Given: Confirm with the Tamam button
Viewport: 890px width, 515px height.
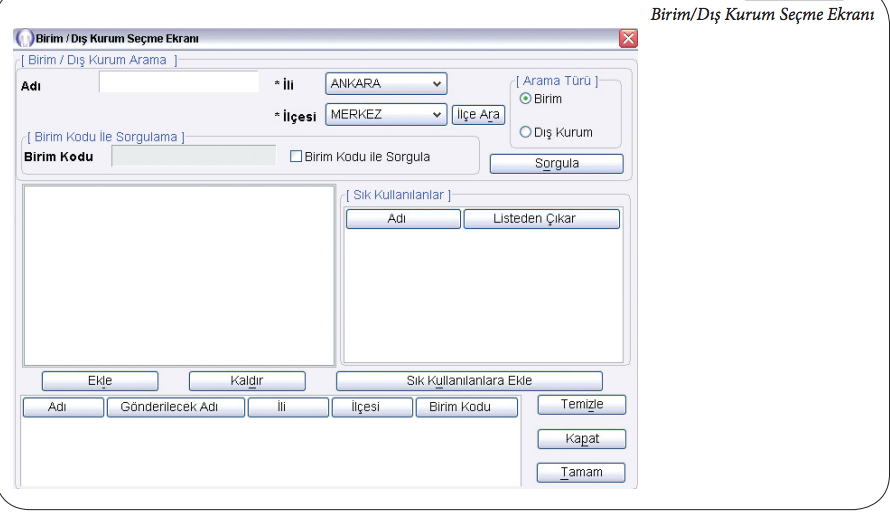Looking at the screenshot, I should tap(581, 472).
